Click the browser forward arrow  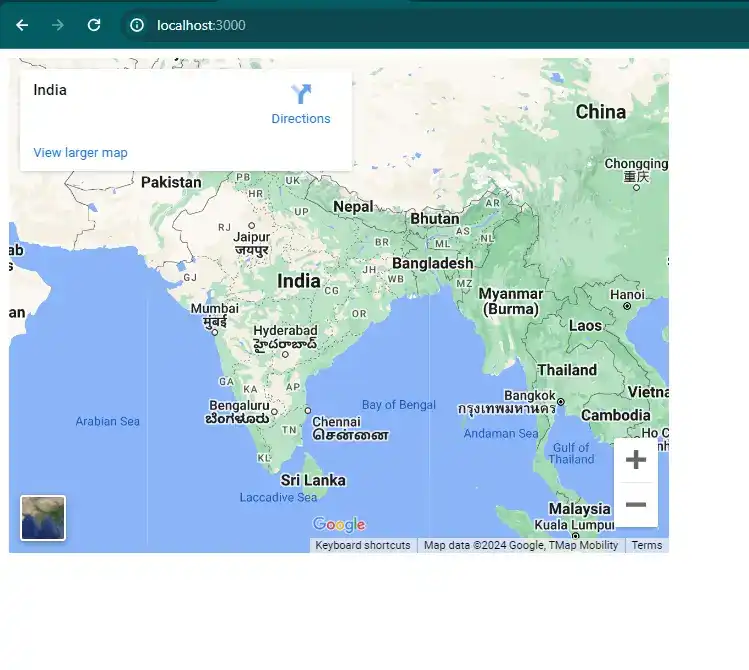[58, 25]
